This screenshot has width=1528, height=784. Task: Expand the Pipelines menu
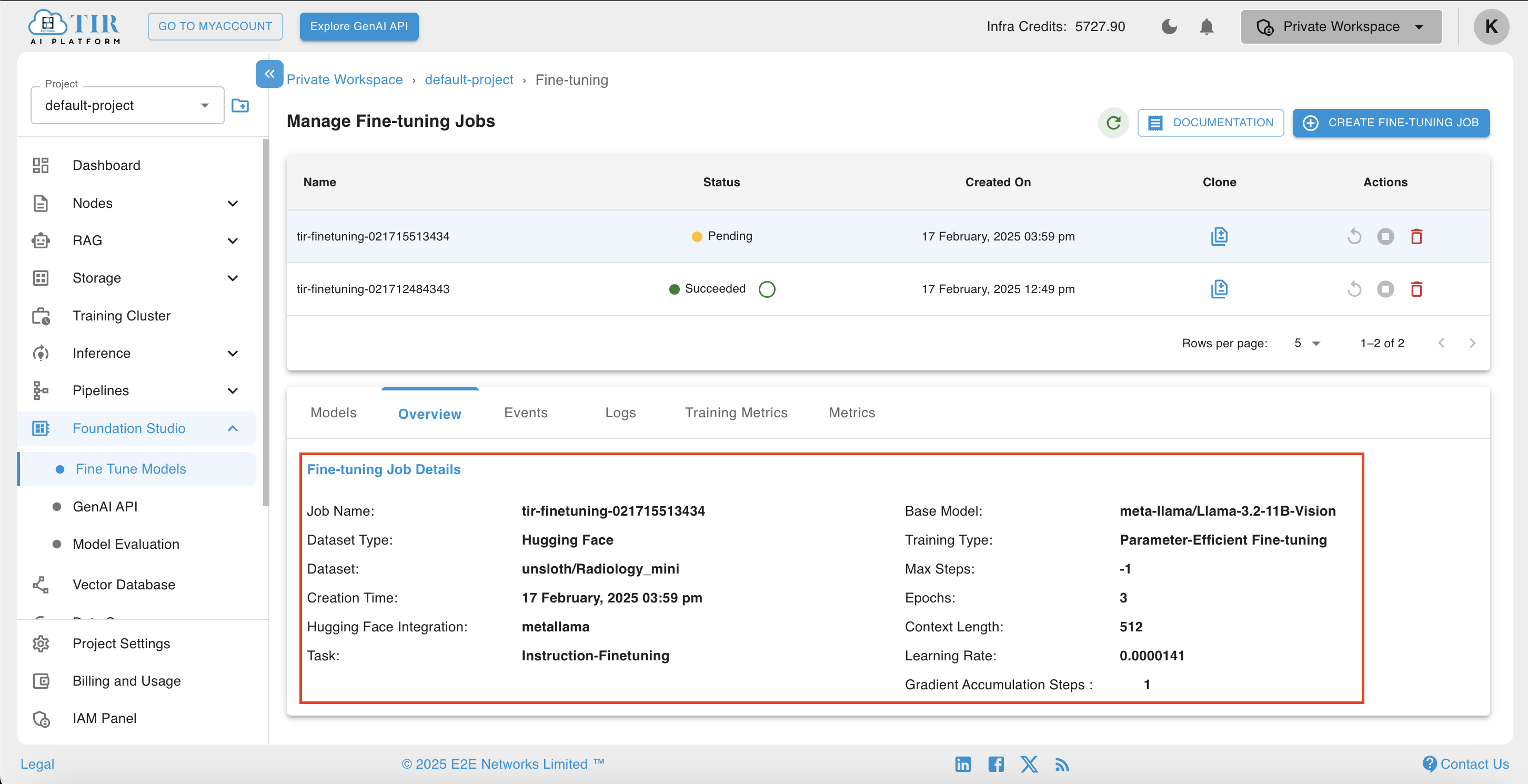click(x=136, y=390)
